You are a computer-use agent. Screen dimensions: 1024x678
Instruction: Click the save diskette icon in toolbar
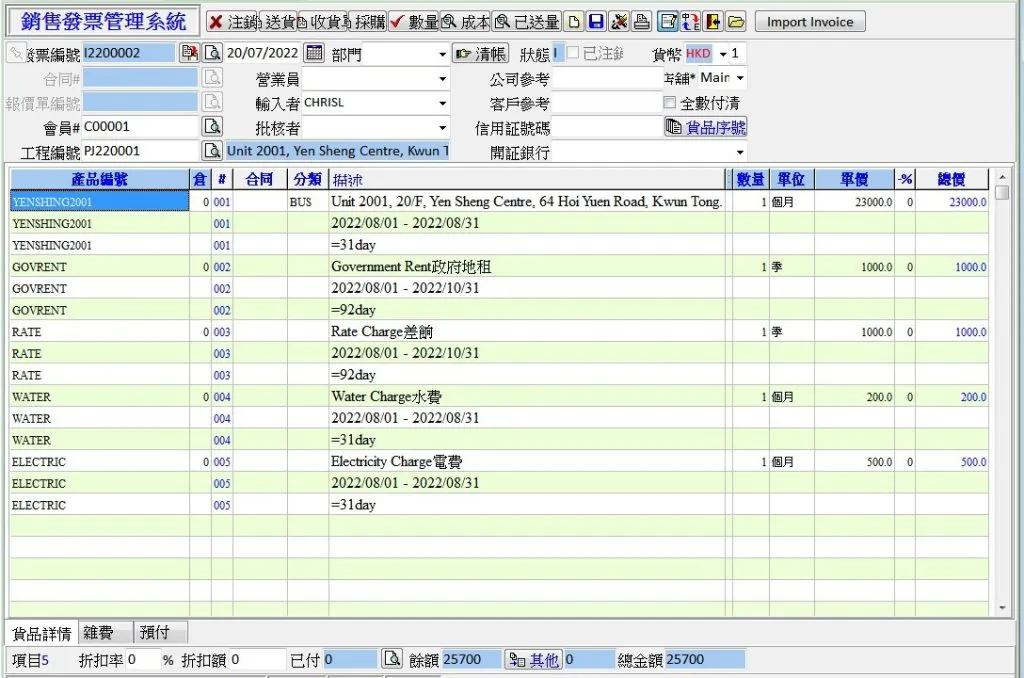pyautogui.click(x=596, y=22)
